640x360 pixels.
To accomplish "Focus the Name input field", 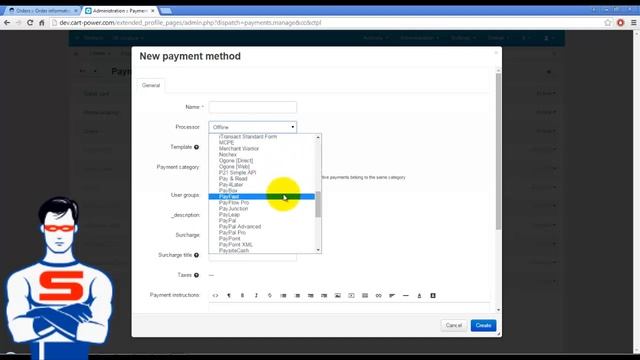I will [253, 107].
